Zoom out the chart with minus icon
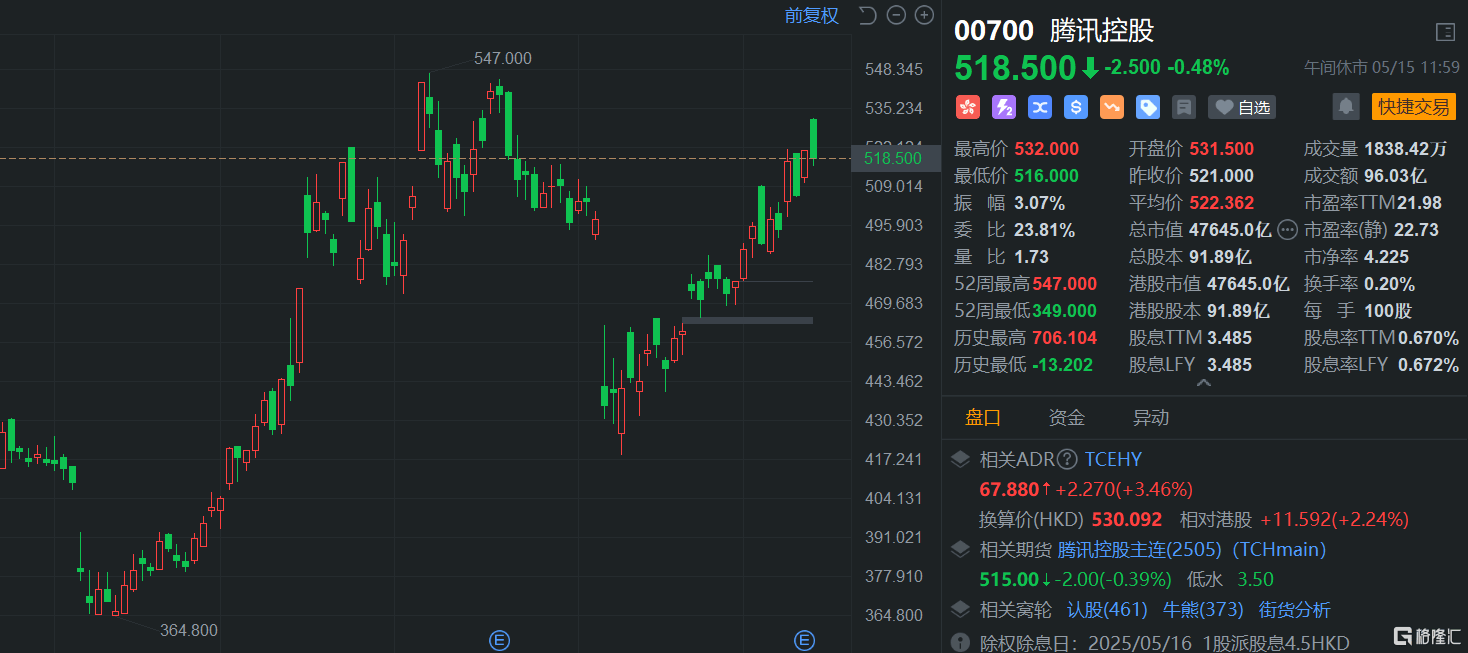This screenshot has width=1468, height=653. point(896,15)
